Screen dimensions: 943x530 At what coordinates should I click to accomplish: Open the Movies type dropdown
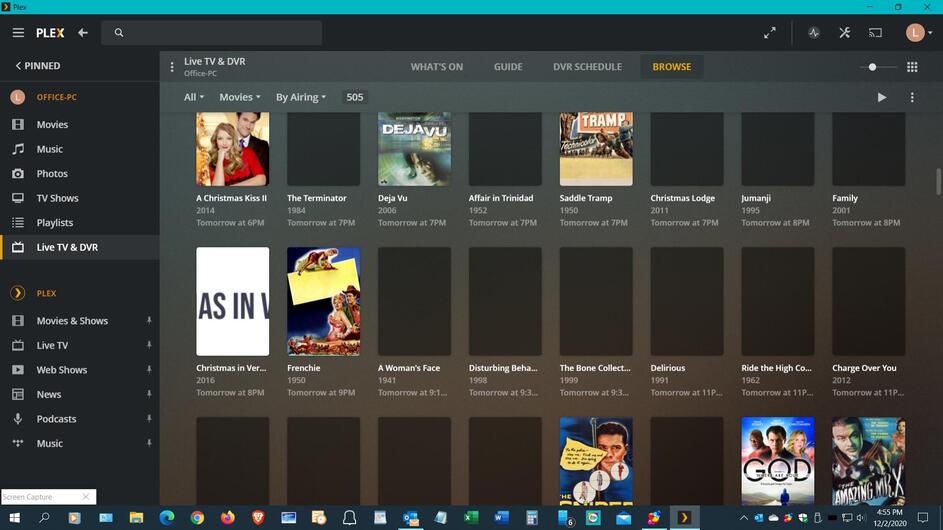tap(239, 97)
